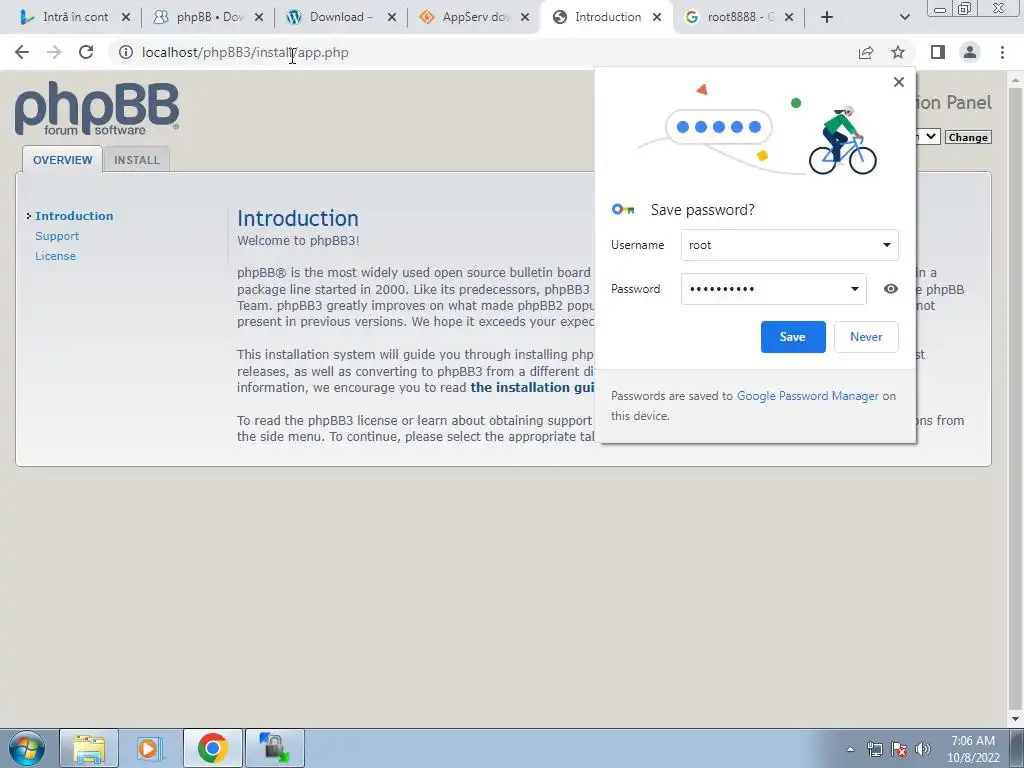Click the Password field
This screenshot has height=768, width=1024.
tap(773, 289)
